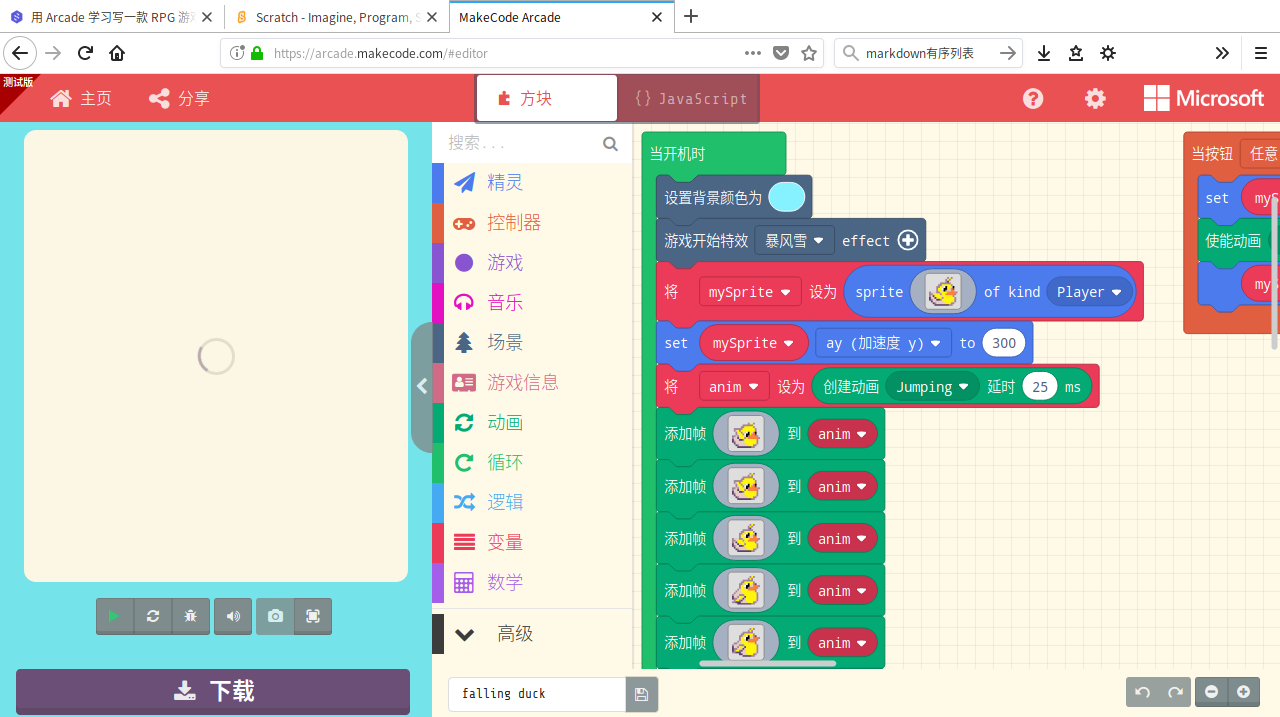This screenshot has height=717, width=1280.
Task: Open MakeCode settings gear menu
Action: tap(1096, 98)
